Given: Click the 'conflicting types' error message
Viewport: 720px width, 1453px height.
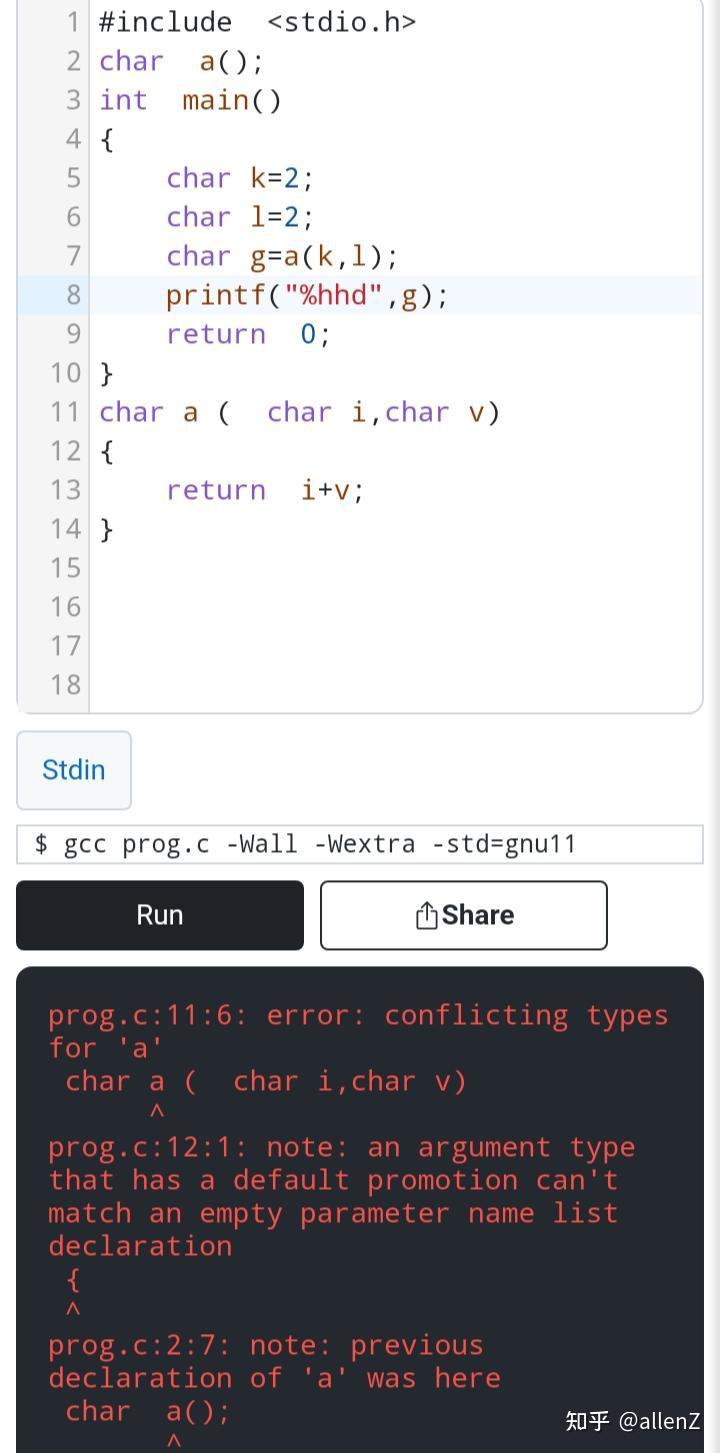Looking at the screenshot, I should (x=357, y=1030).
